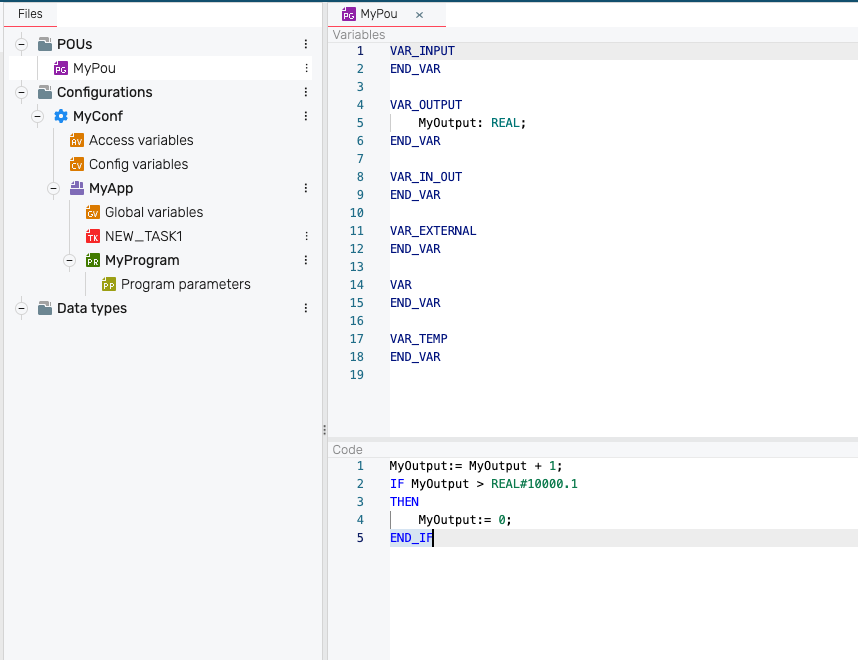The image size is (858, 660).
Task: Select the Global variables tree item
Action: pyautogui.click(x=153, y=213)
